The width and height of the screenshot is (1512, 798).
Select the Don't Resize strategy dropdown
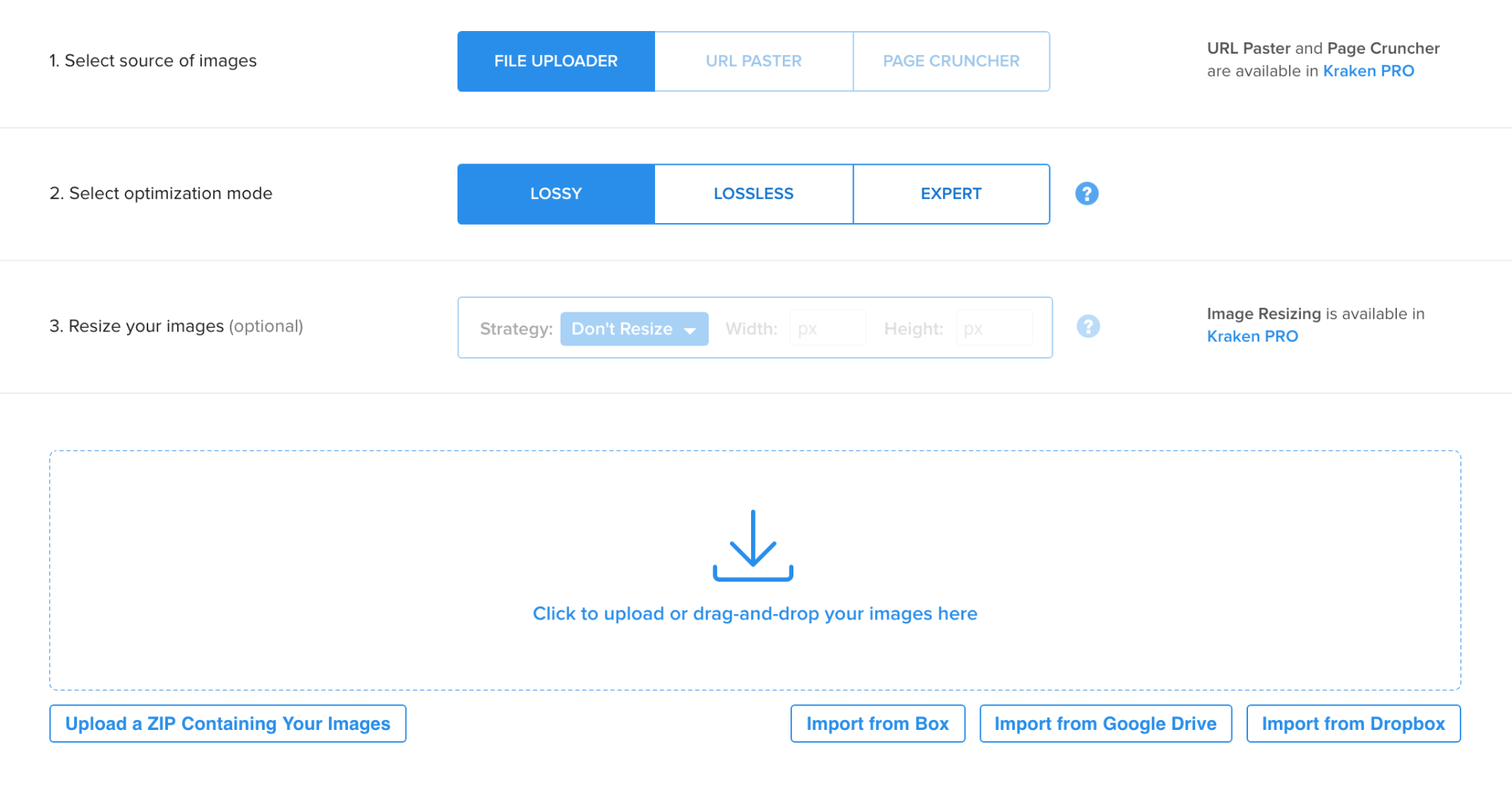[x=634, y=329]
